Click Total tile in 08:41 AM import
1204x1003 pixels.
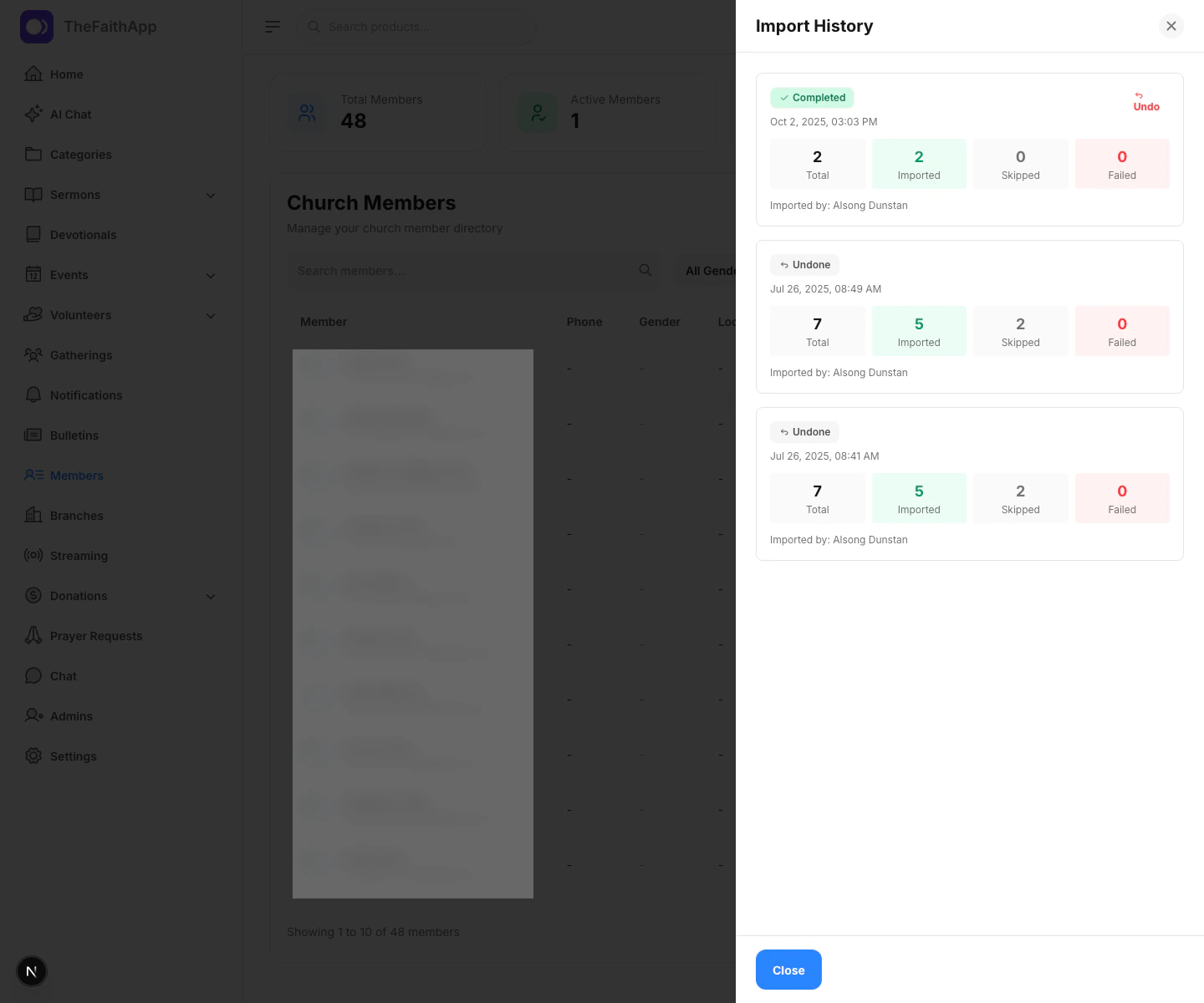pyautogui.click(x=818, y=498)
